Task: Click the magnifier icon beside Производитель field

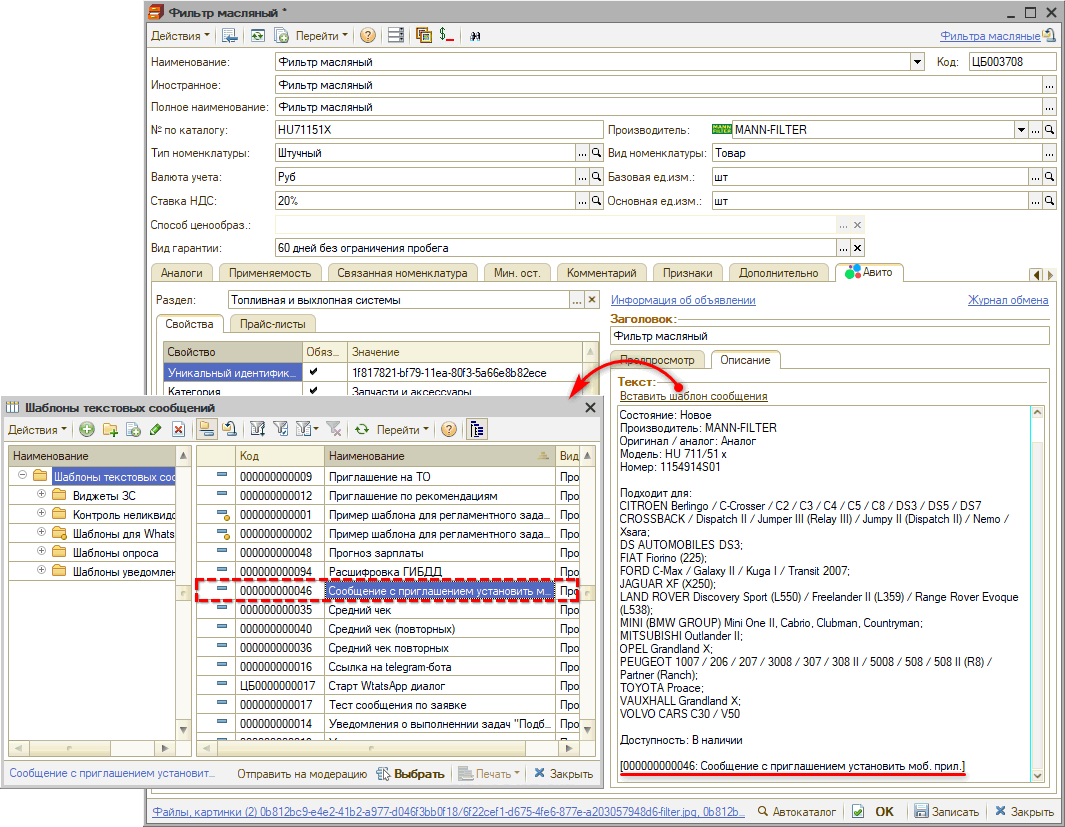Action: pyautogui.click(x=1049, y=130)
